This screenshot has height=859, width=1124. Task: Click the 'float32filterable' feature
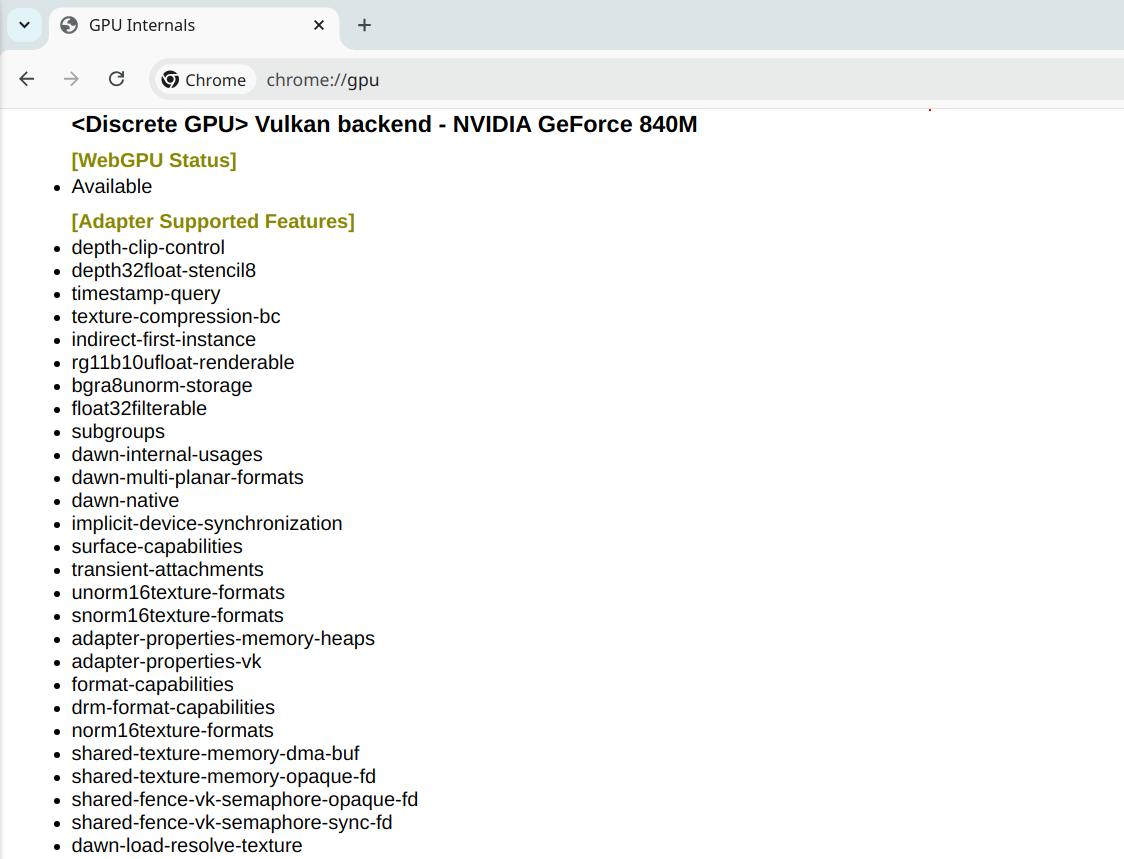(139, 408)
